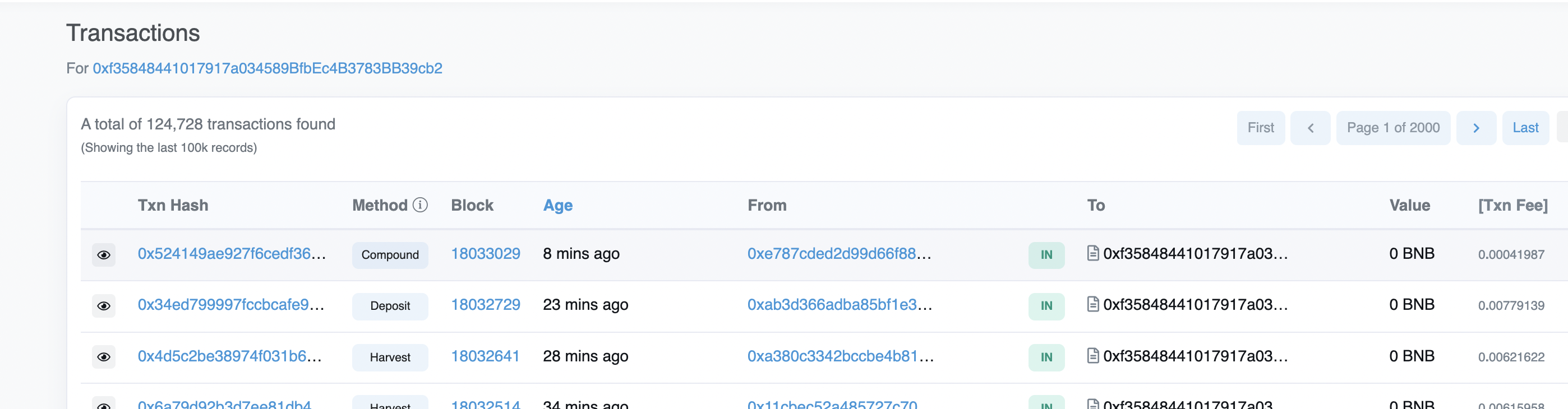This screenshot has width=1568, height=409.
Task: Open address 0xf35848441017917a034589BfbEc4B3783BB39cb2 link
Action: (x=267, y=68)
